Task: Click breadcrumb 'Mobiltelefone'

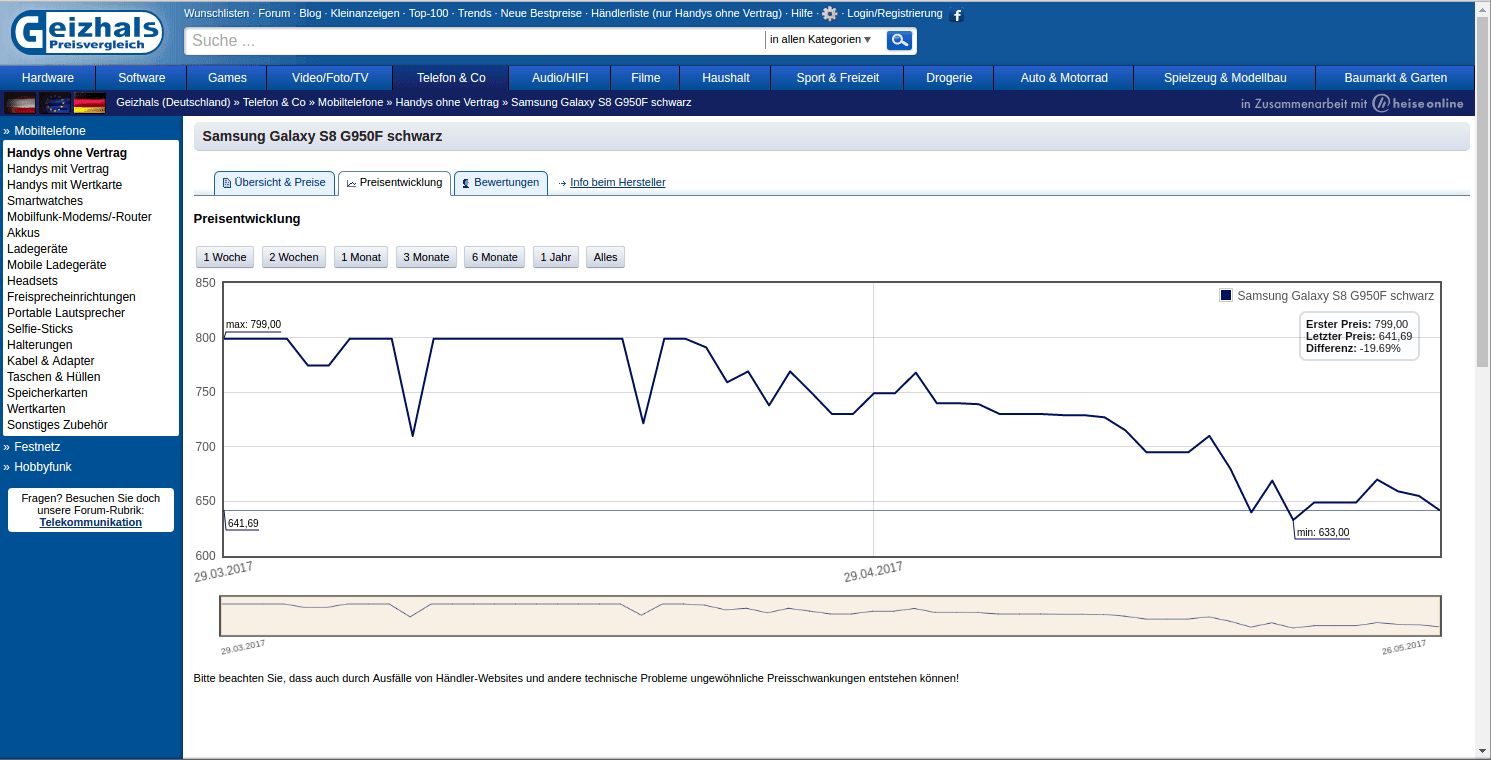Action: (350, 102)
